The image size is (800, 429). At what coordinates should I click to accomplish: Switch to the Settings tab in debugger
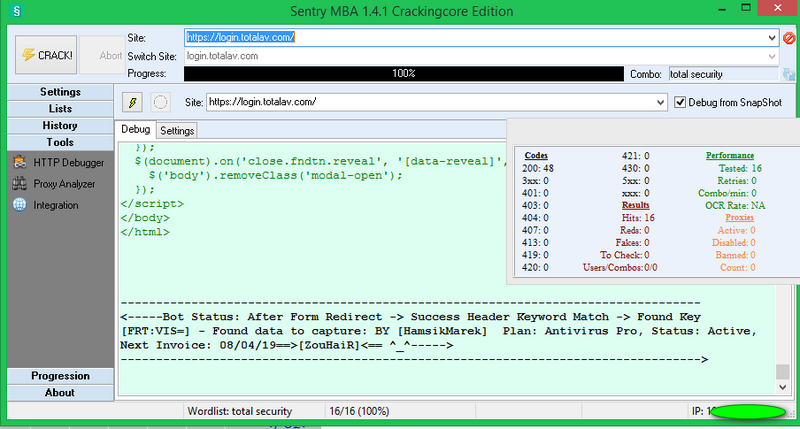177,131
